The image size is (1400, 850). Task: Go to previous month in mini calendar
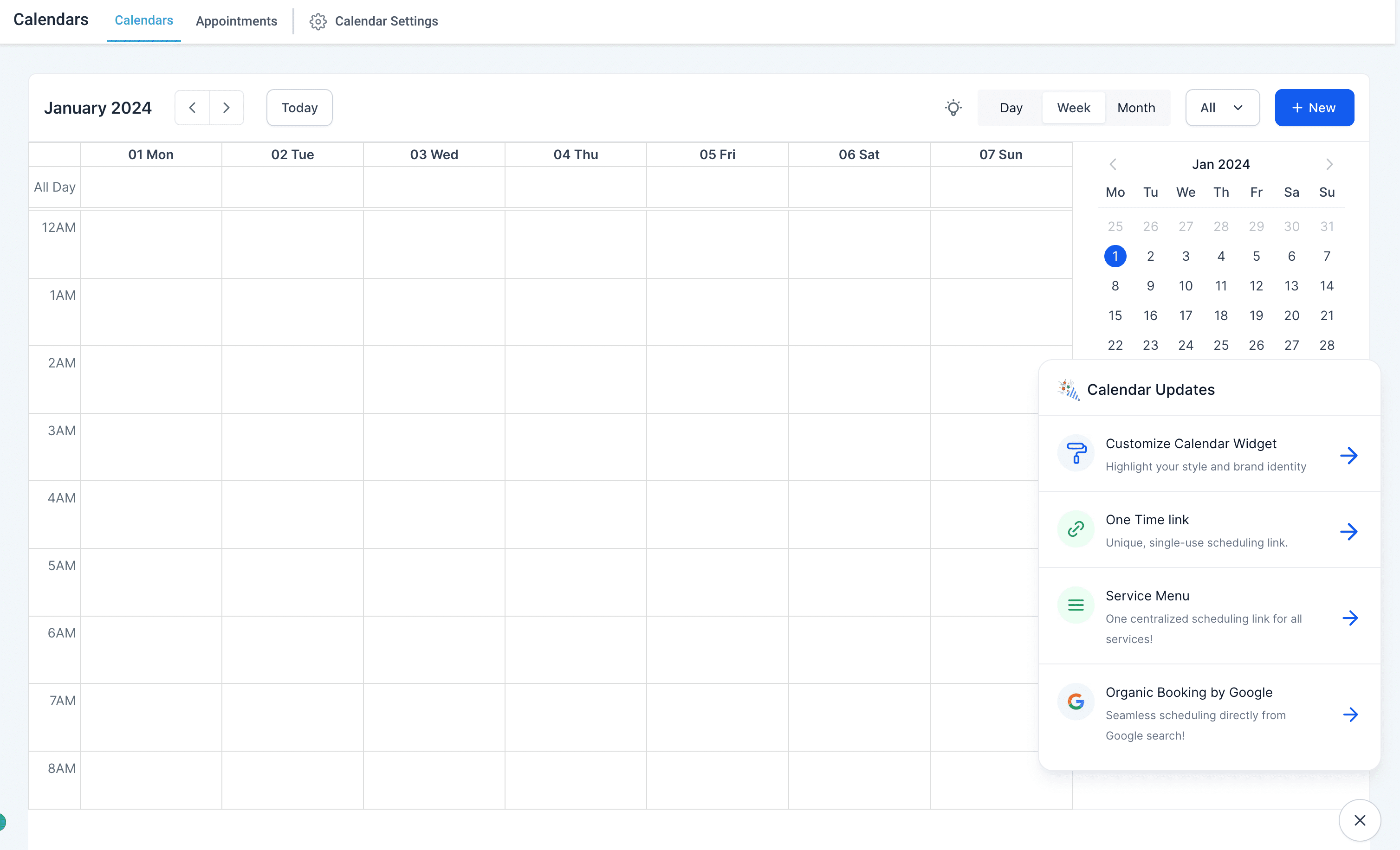(1113, 164)
